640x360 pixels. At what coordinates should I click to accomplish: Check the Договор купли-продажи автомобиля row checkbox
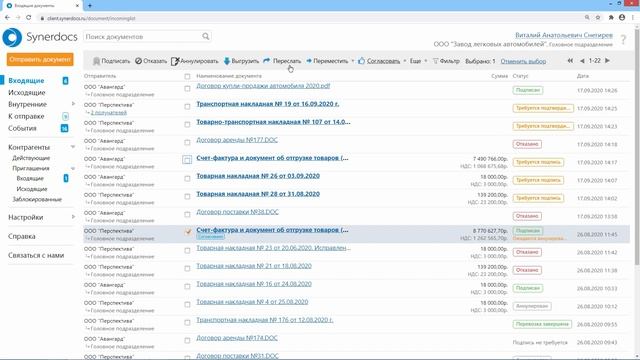187,89
